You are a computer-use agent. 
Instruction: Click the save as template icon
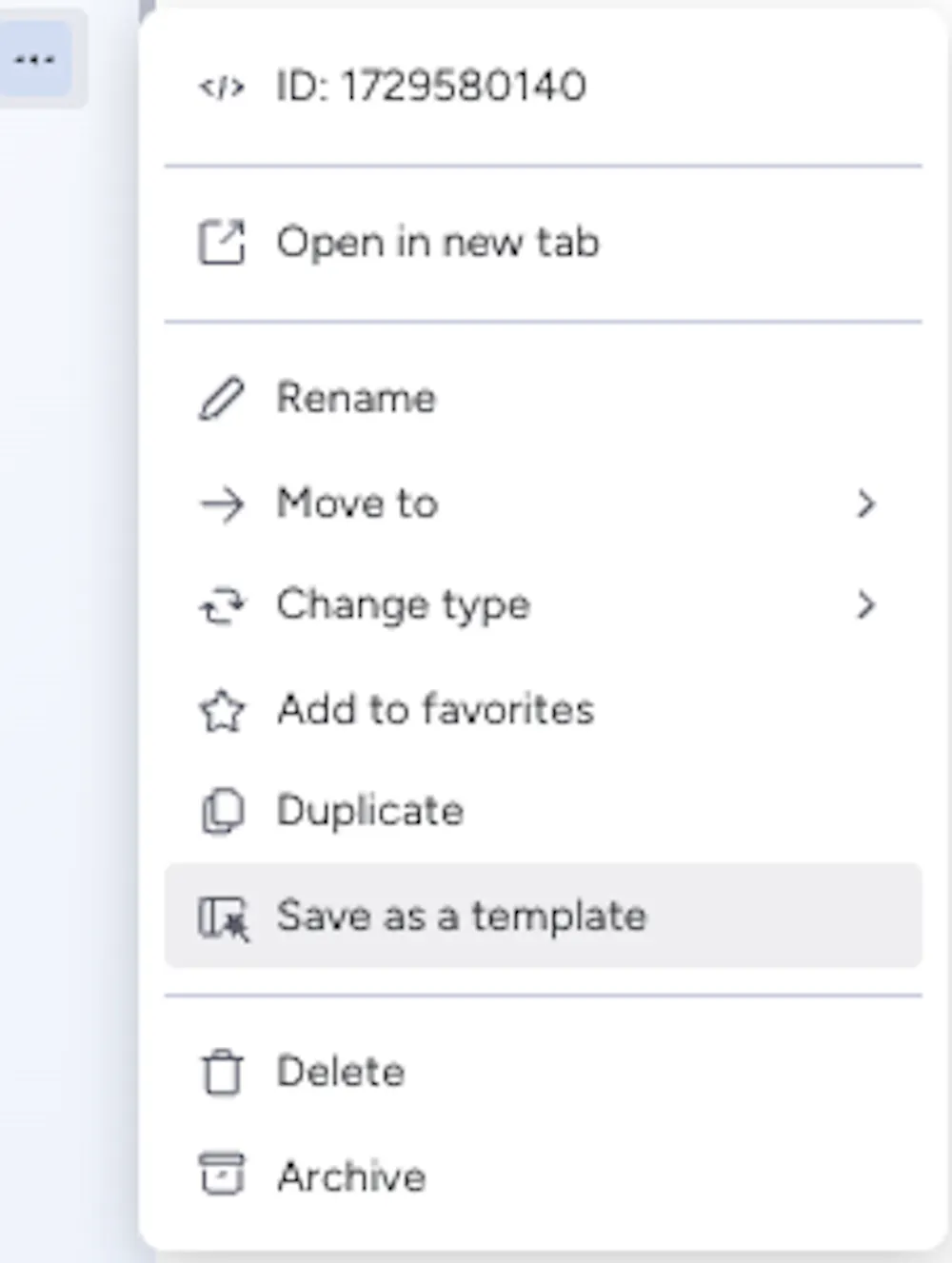223,918
